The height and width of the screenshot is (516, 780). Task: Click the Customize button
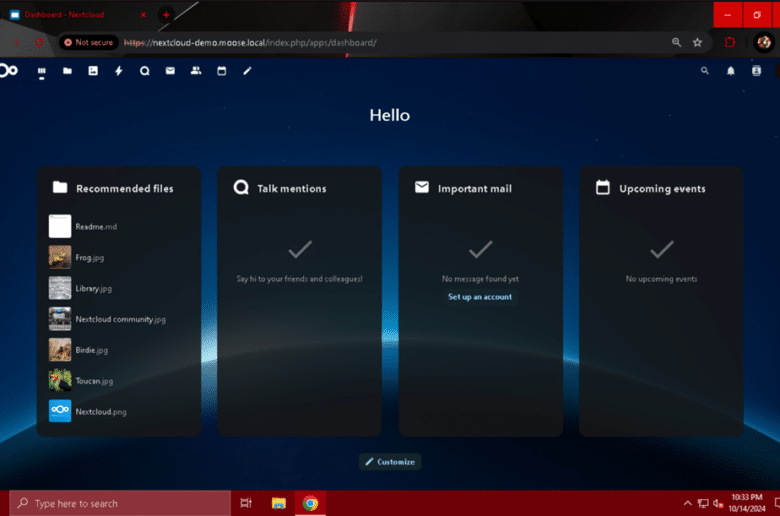pyautogui.click(x=390, y=462)
